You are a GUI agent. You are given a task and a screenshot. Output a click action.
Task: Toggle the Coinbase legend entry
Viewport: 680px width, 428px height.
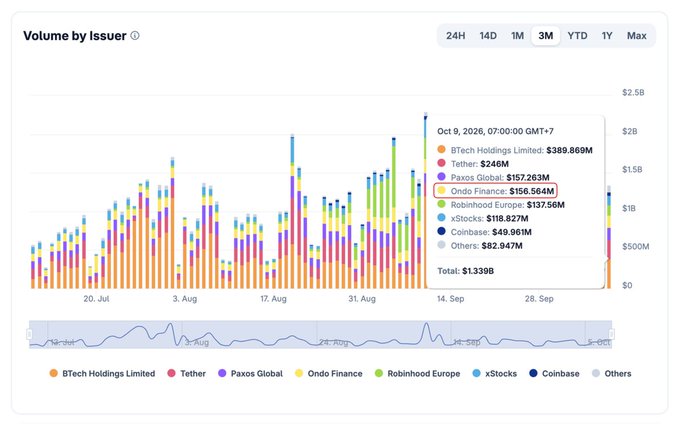click(554, 373)
